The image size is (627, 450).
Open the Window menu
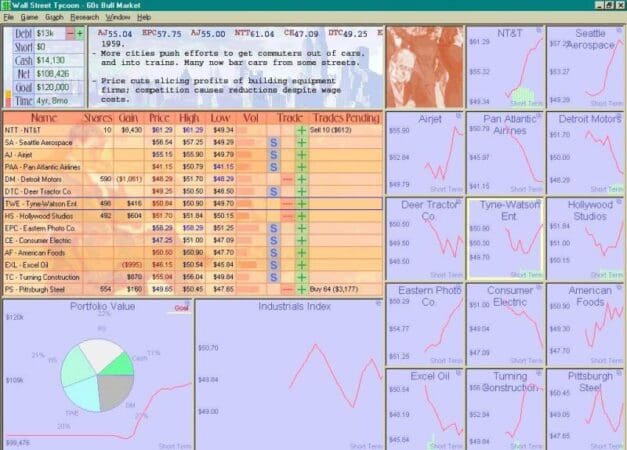(x=117, y=17)
